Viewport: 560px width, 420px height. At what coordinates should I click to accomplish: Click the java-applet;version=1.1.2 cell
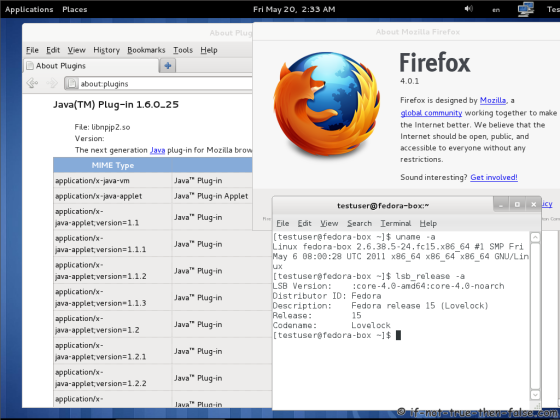(113, 271)
